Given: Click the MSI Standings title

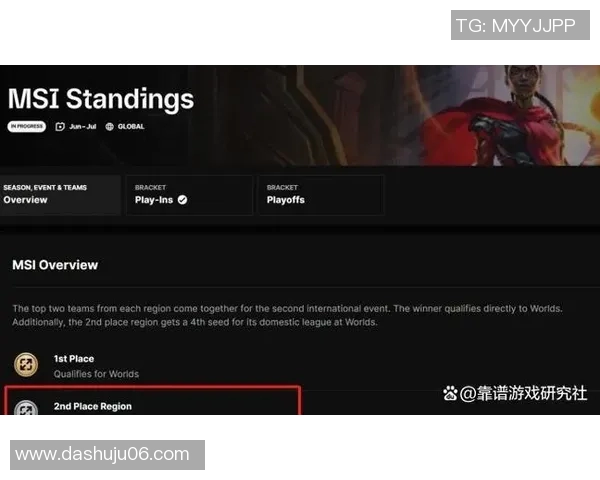Looking at the screenshot, I should pos(101,99).
